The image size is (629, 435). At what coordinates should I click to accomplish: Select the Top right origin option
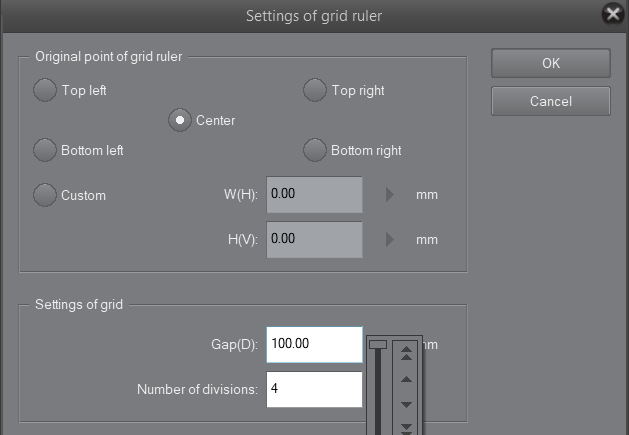pyautogui.click(x=314, y=90)
